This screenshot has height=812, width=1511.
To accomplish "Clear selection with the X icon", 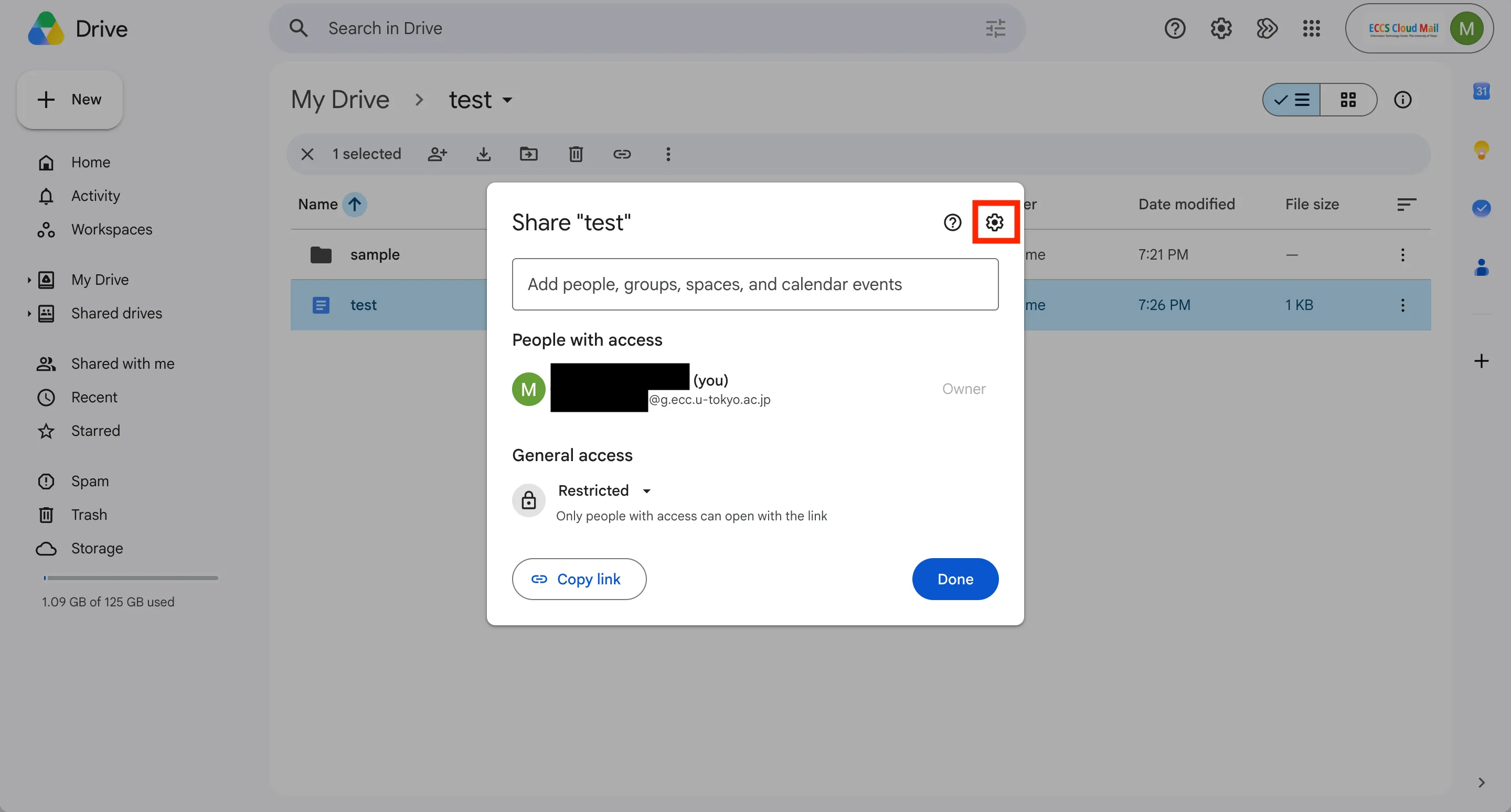I will 307,154.
